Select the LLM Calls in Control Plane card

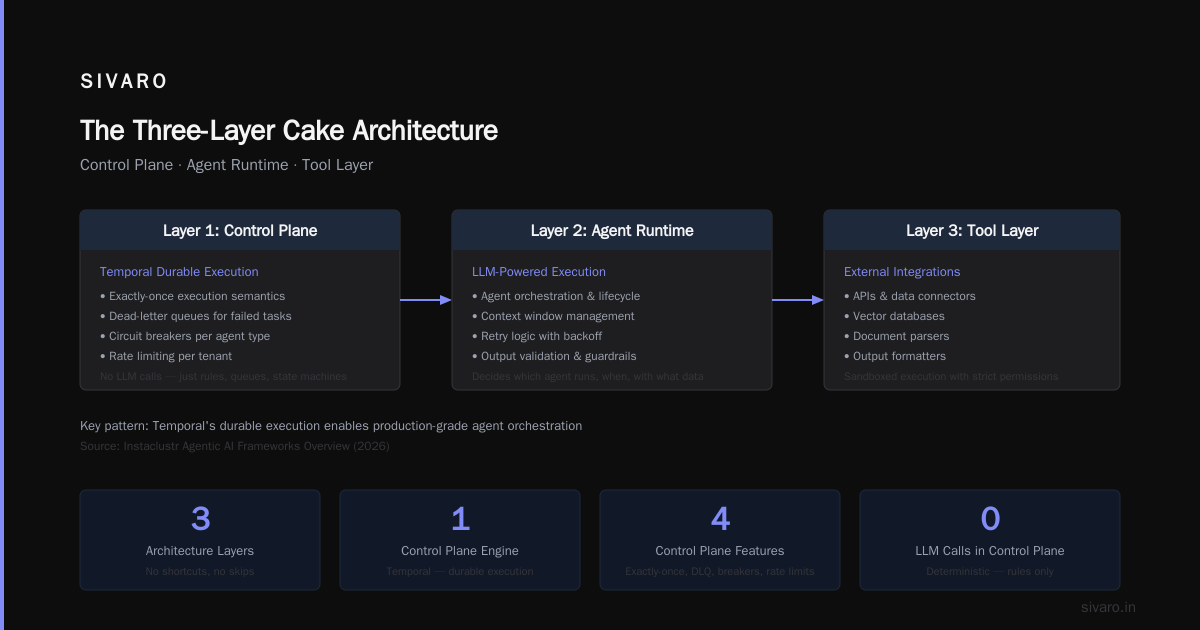(x=990, y=540)
